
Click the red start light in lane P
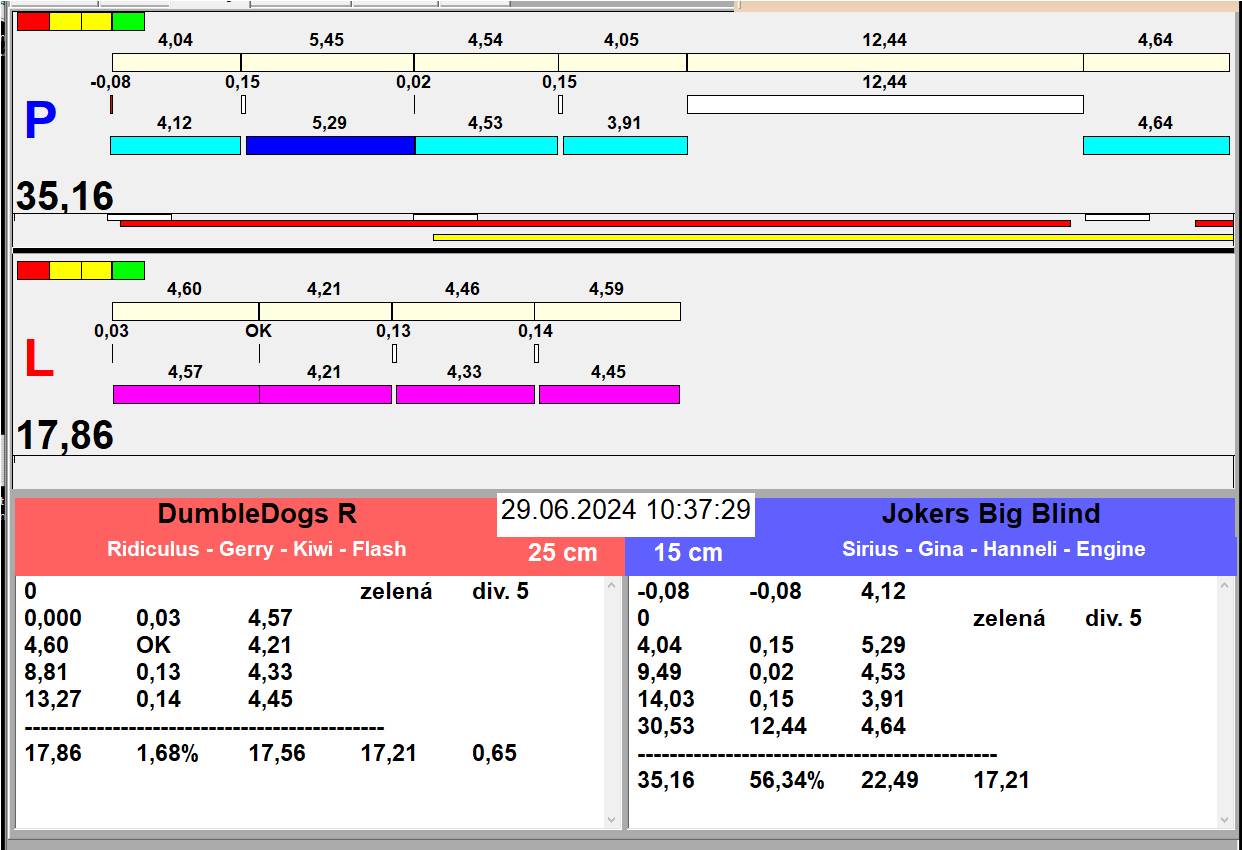click(x=33, y=21)
